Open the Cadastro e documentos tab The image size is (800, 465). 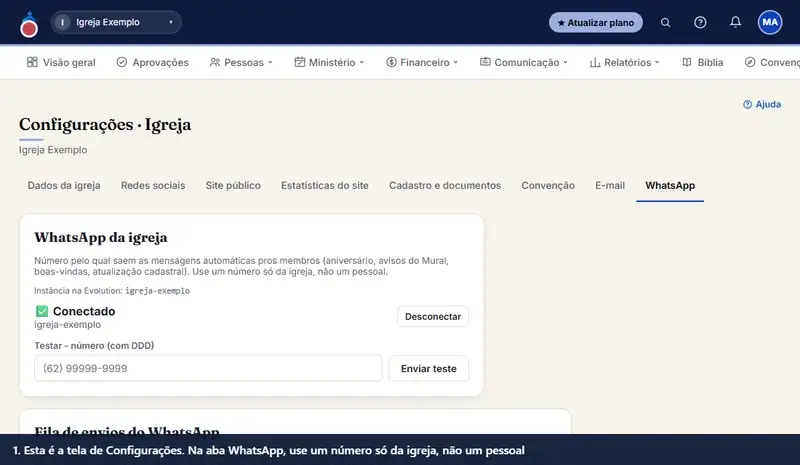coord(445,185)
